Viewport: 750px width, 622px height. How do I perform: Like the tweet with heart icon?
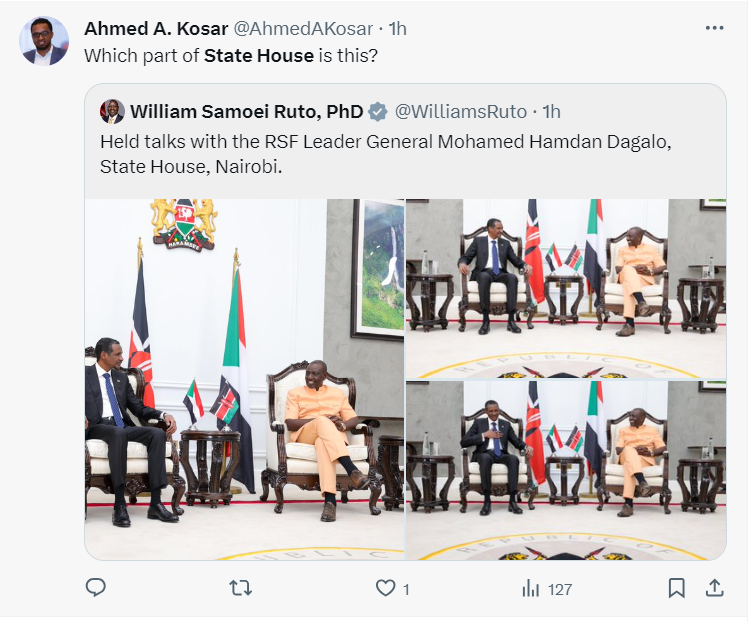(x=386, y=589)
